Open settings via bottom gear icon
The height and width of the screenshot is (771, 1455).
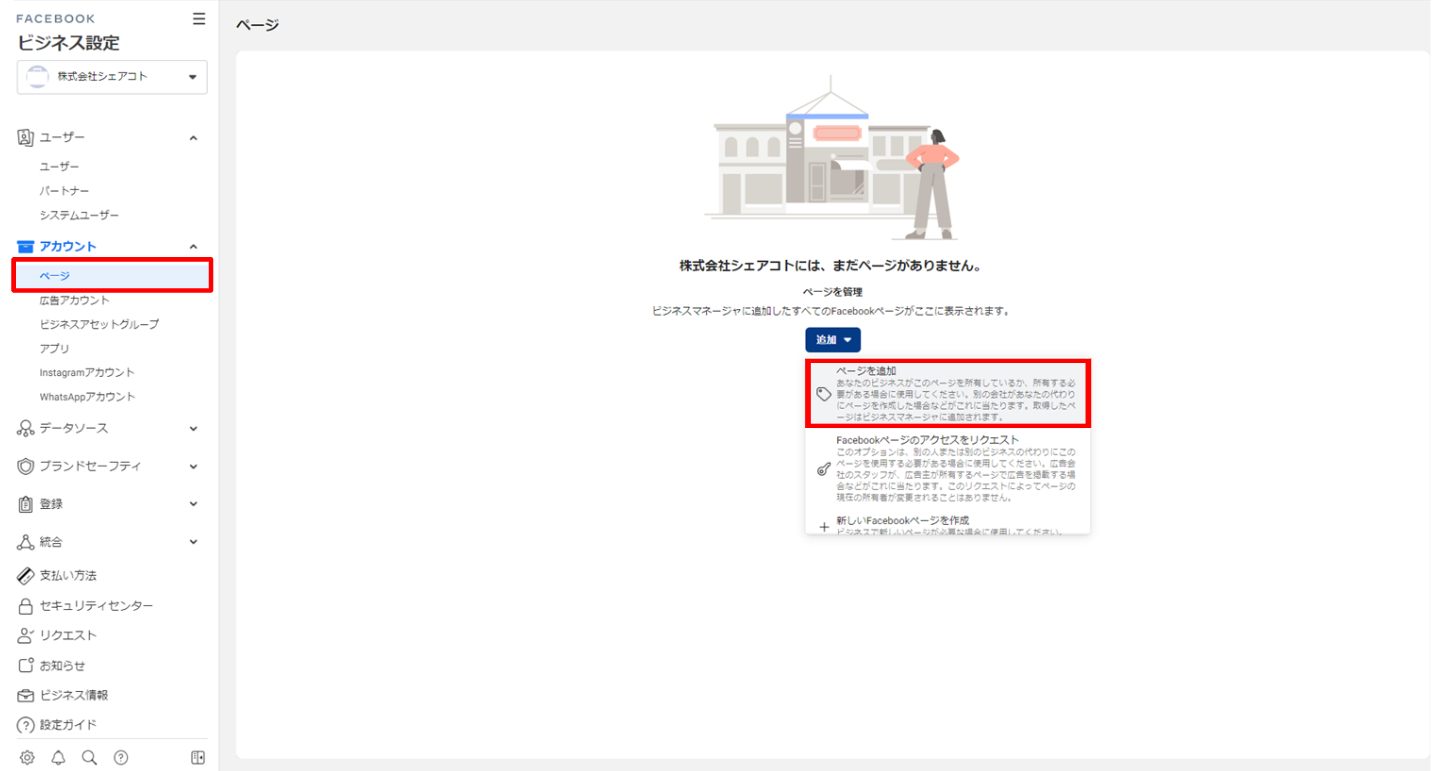(27, 758)
